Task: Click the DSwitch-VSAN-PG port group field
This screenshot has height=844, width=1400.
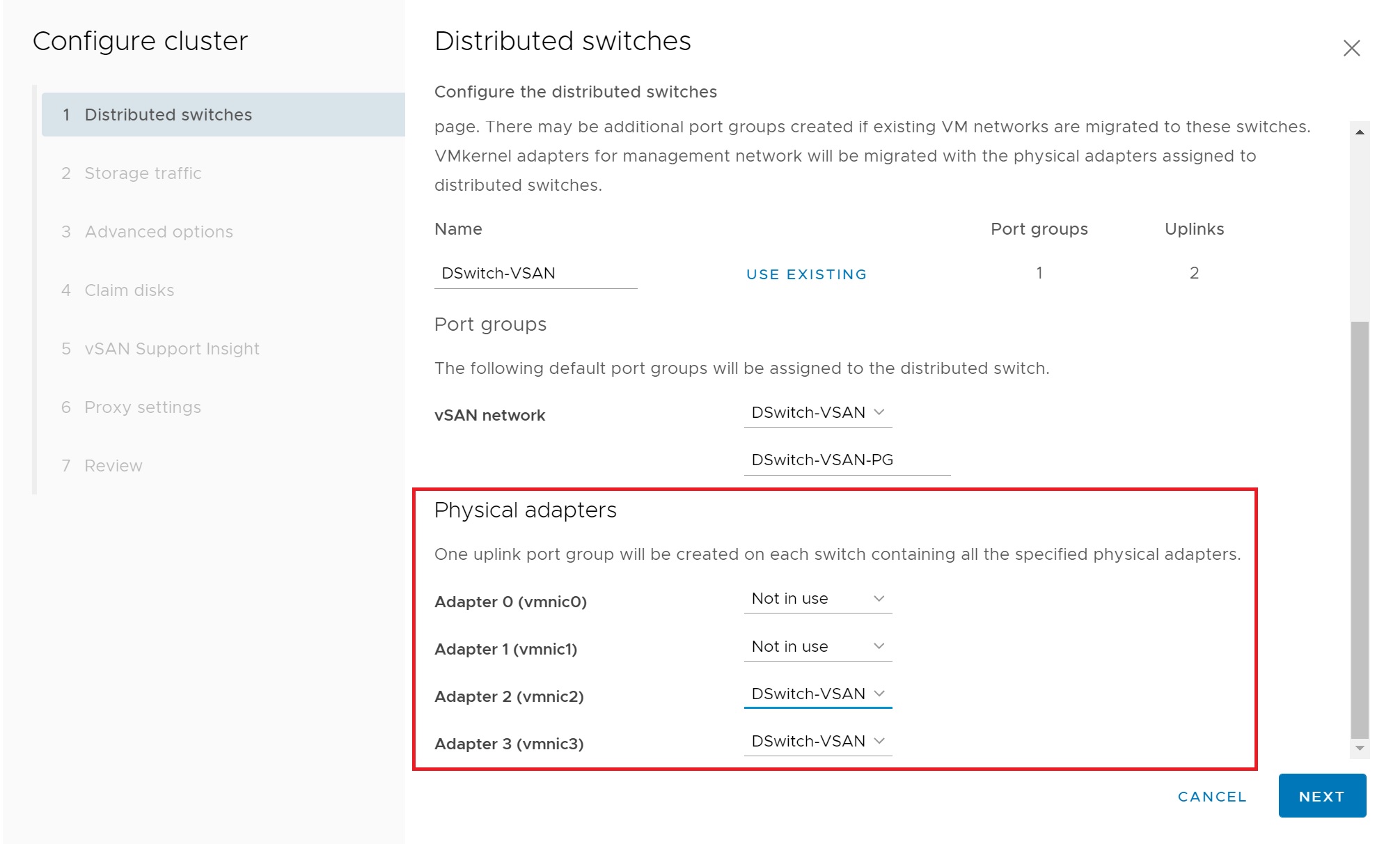Action: click(847, 460)
